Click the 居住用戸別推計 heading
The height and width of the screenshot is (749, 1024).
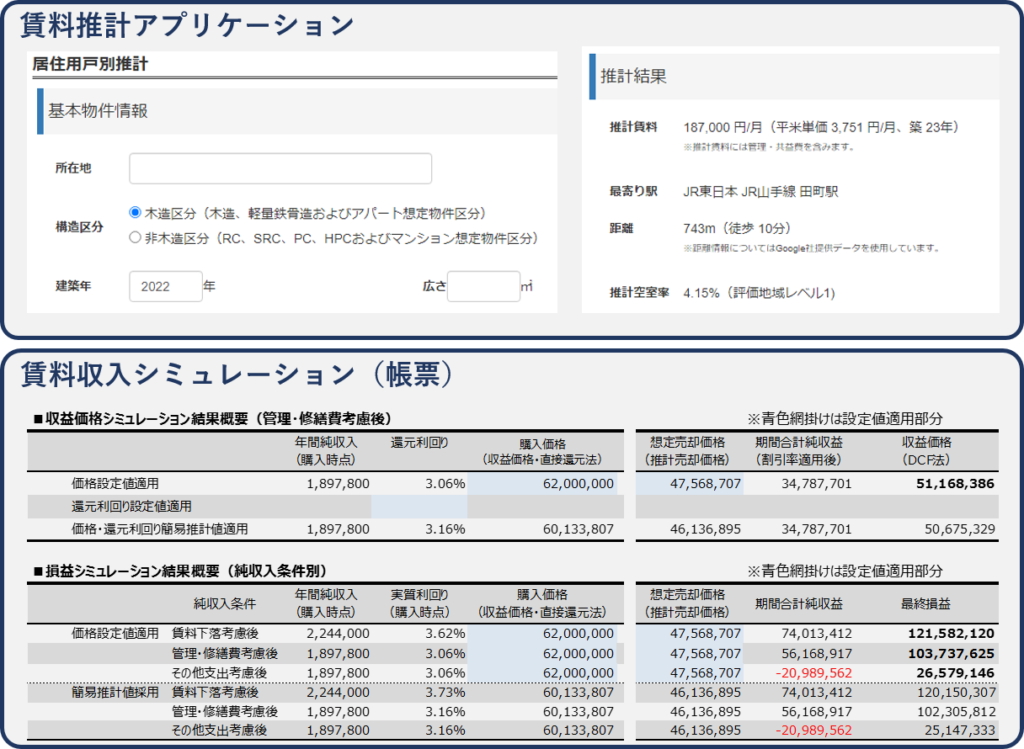pyautogui.click(x=90, y=64)
